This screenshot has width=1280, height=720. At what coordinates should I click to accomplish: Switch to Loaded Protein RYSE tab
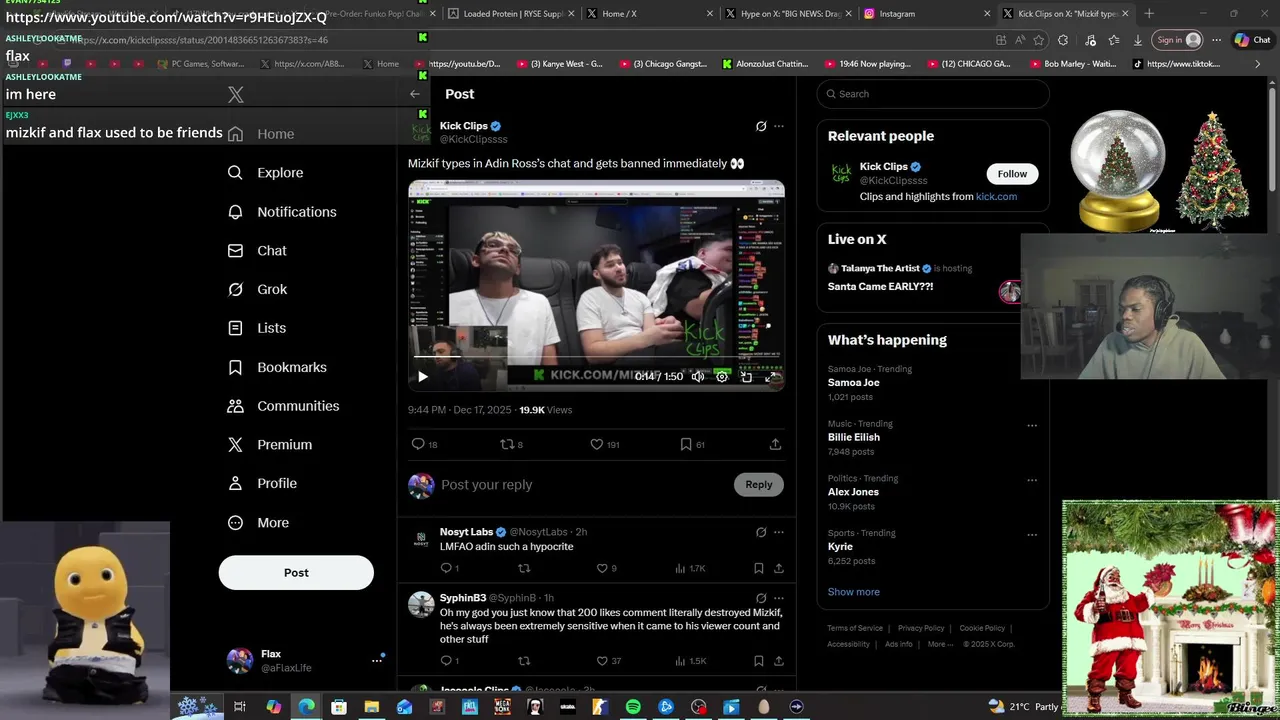click(x=510, y=14)
